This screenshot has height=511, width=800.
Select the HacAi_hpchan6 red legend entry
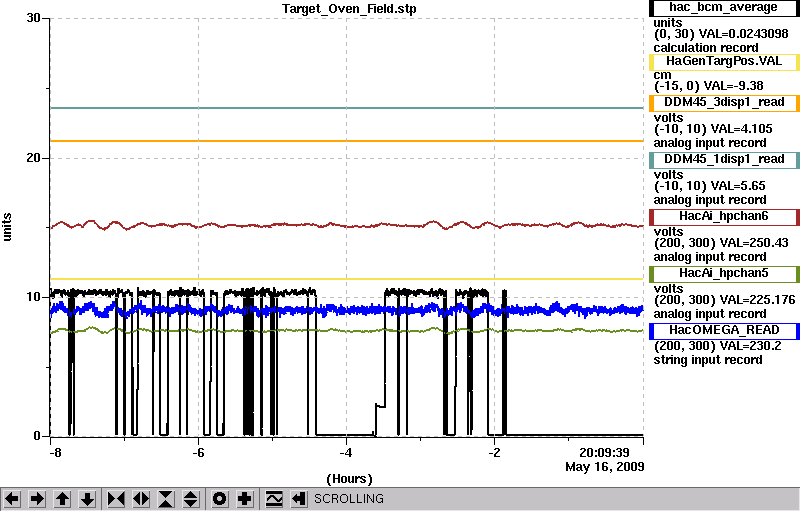[724, 217]
